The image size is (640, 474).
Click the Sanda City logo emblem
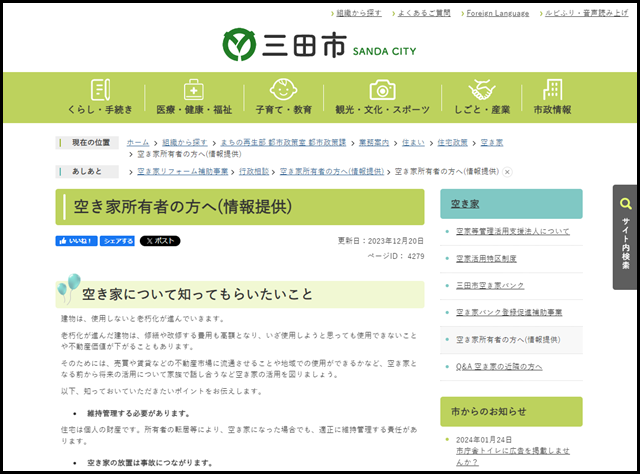[239, 44]
